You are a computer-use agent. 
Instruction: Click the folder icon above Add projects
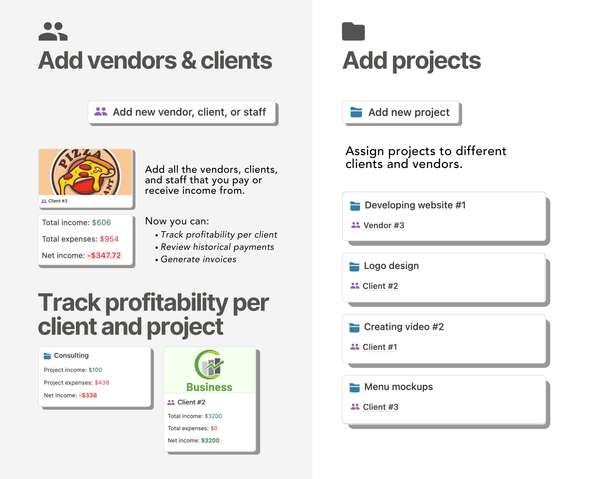tap(353, 31)
